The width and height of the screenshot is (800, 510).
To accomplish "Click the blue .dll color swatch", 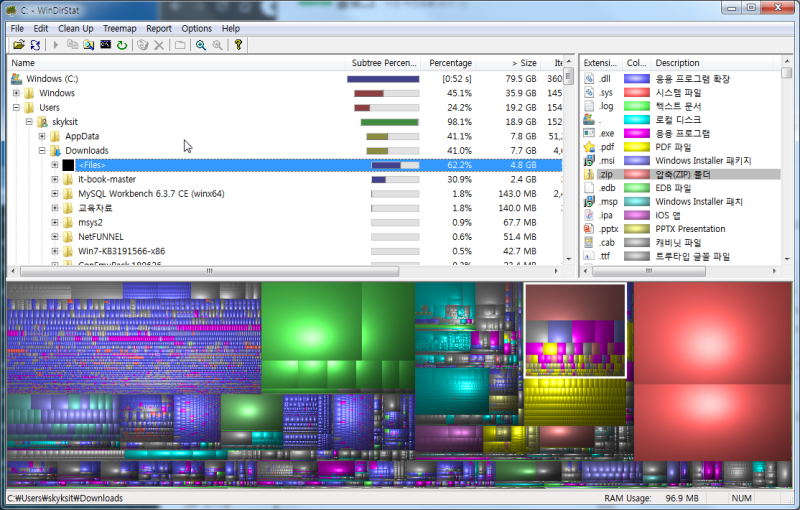I will click(637, 79).
